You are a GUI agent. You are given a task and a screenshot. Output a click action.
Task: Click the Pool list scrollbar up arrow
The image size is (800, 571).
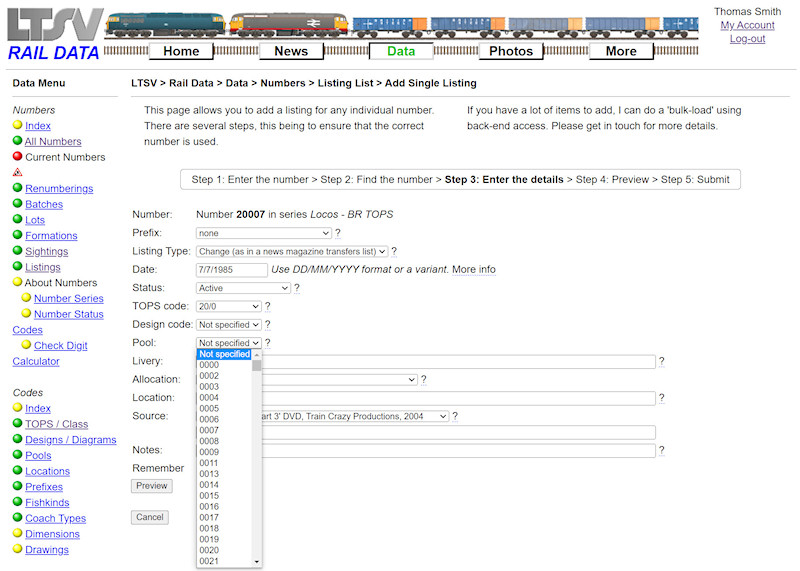[257, 355]
